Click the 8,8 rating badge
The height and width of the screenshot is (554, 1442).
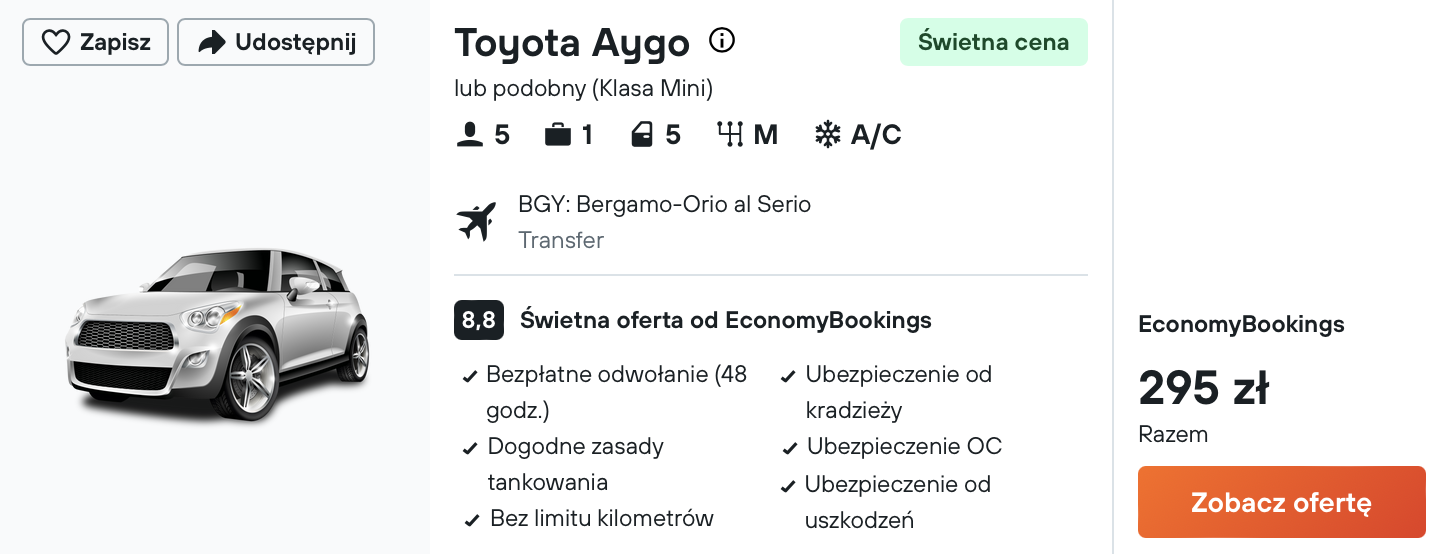click(479, 320)
